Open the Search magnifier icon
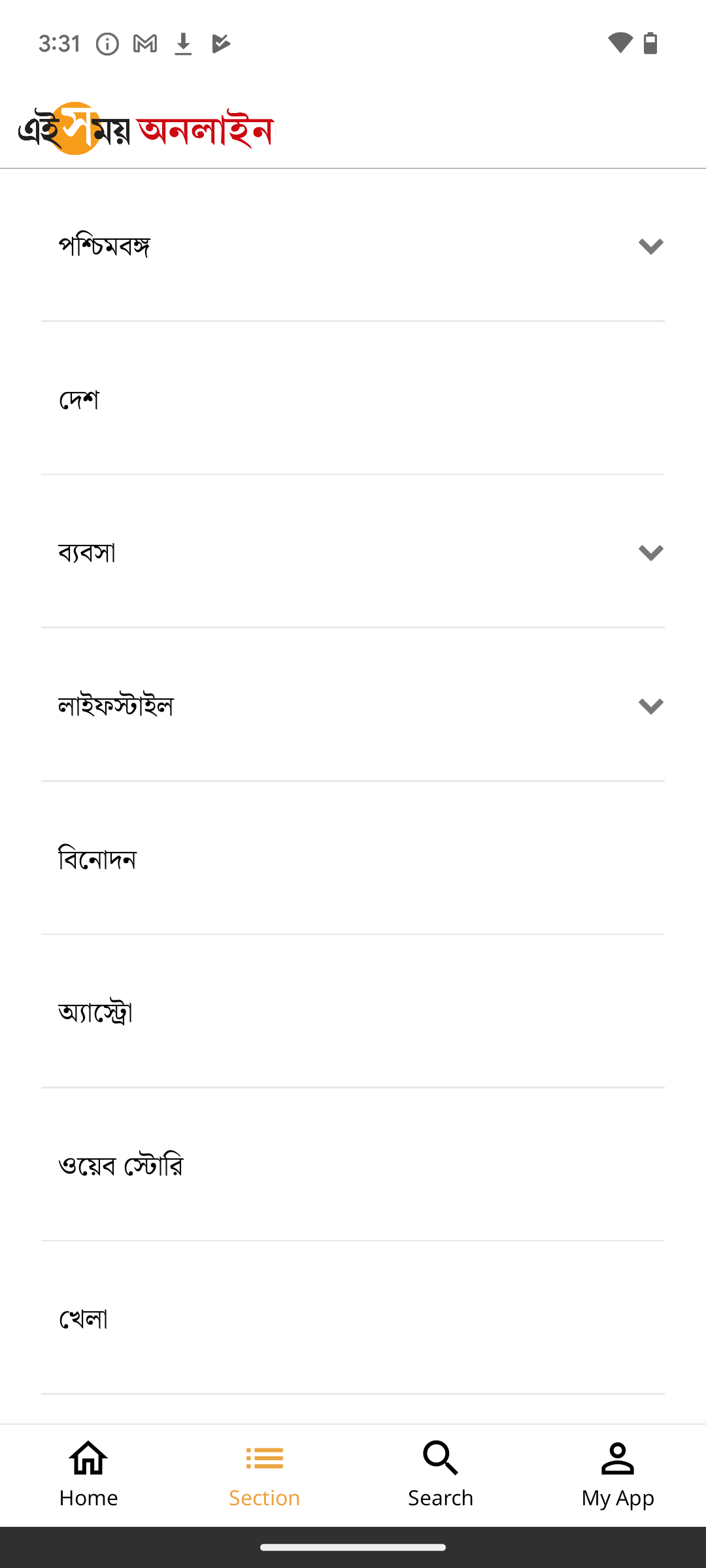This screenshot has width=706, height=1568. click(441, 1458)
